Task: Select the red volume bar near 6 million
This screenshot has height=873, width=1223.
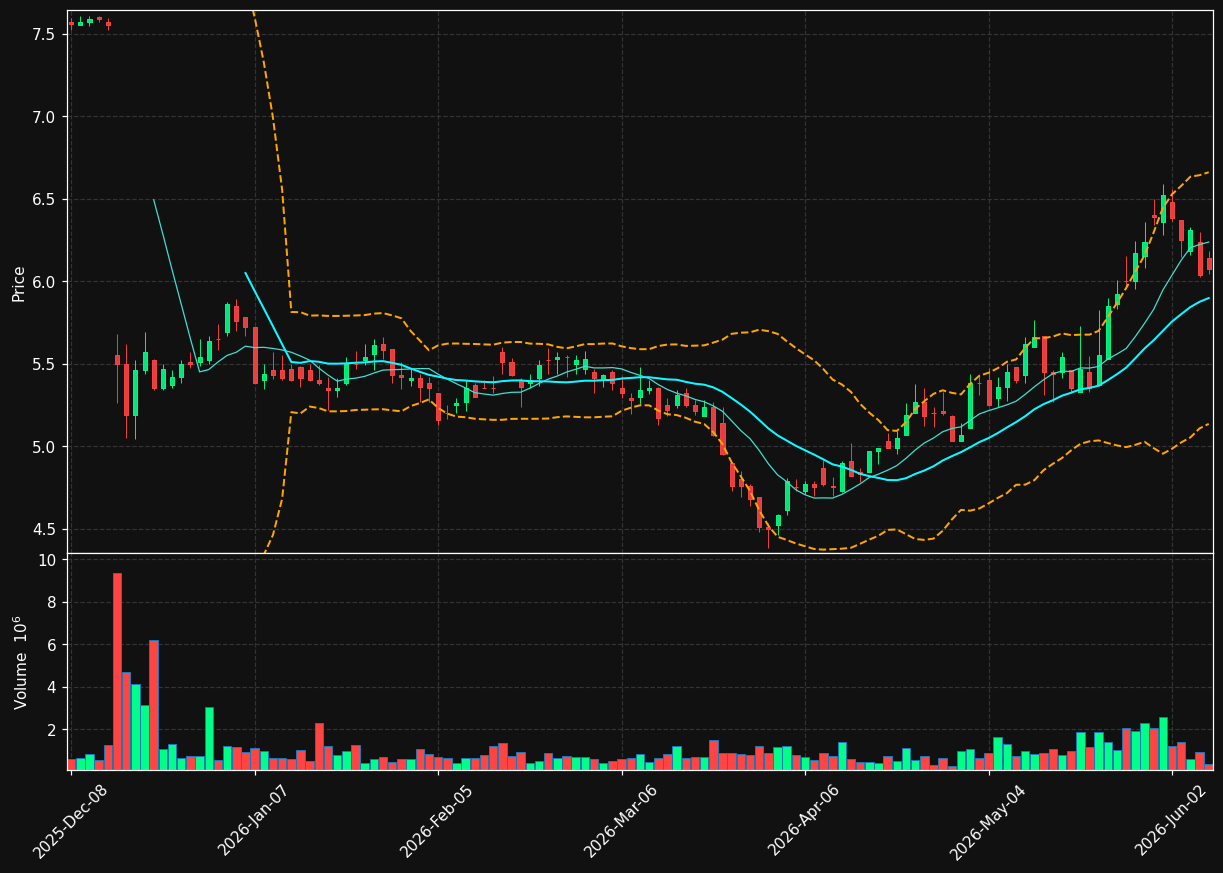Action: (154, 705)
